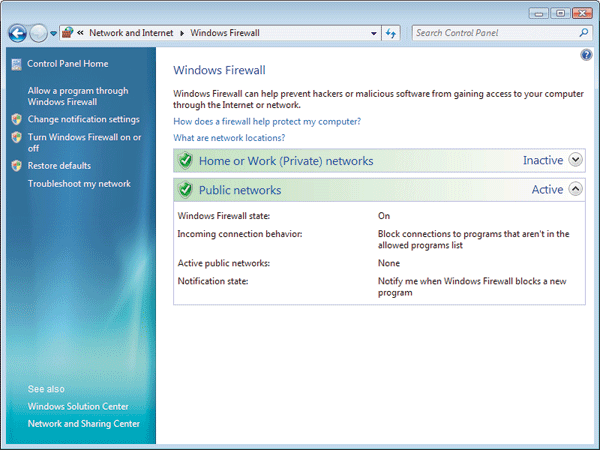Open the recent pages dropdown arrow
The width and height of the screenshot is (600, 450).
(54, 33)
